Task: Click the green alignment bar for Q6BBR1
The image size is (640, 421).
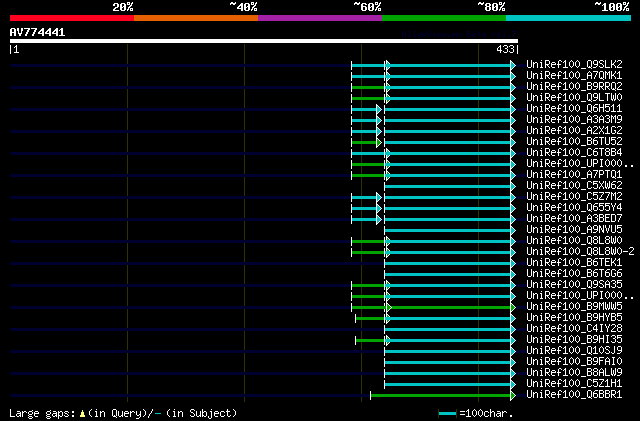Action: pyautogui.click(x=441, y=395)
